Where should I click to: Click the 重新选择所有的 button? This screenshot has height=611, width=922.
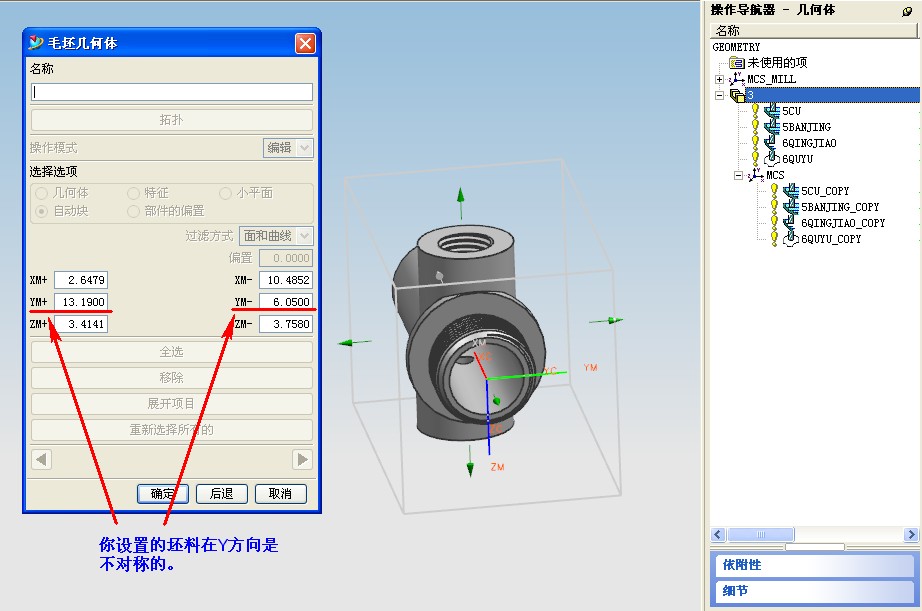pos(172,430)
